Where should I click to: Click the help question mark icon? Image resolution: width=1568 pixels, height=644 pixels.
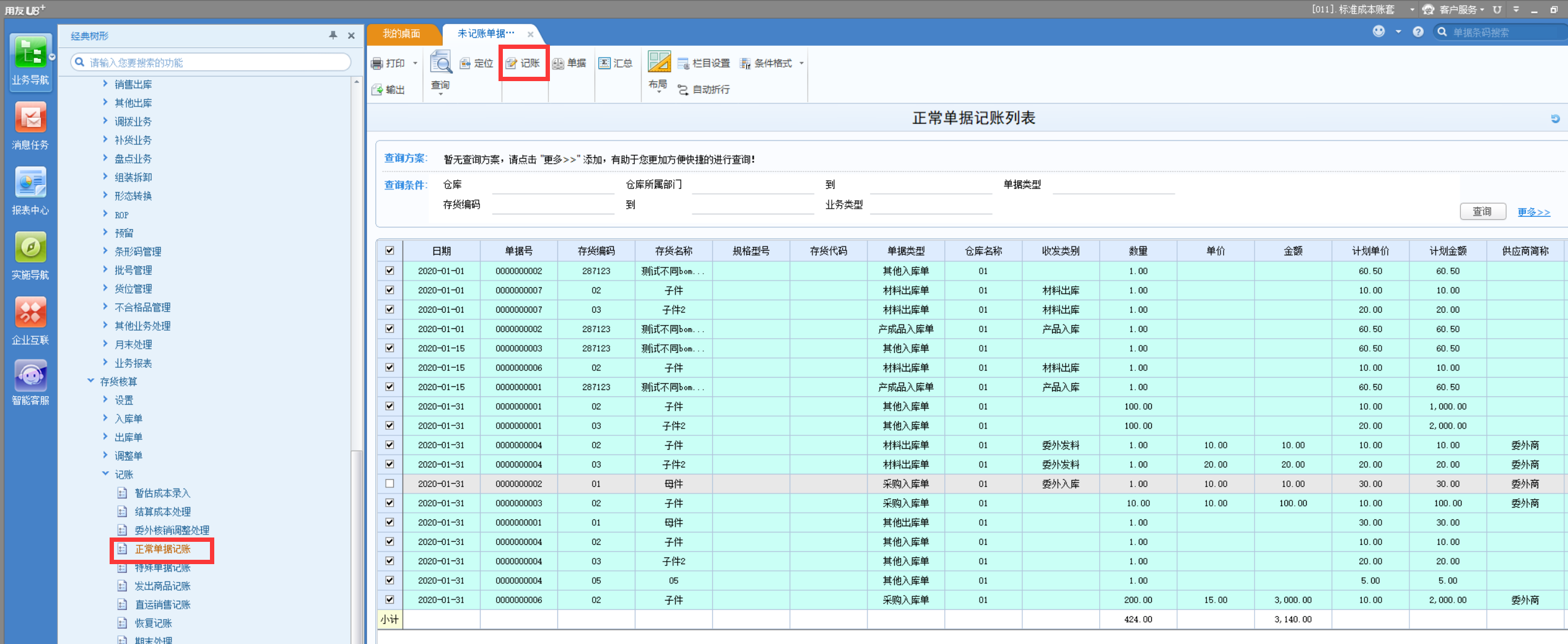click(1418, 32)
